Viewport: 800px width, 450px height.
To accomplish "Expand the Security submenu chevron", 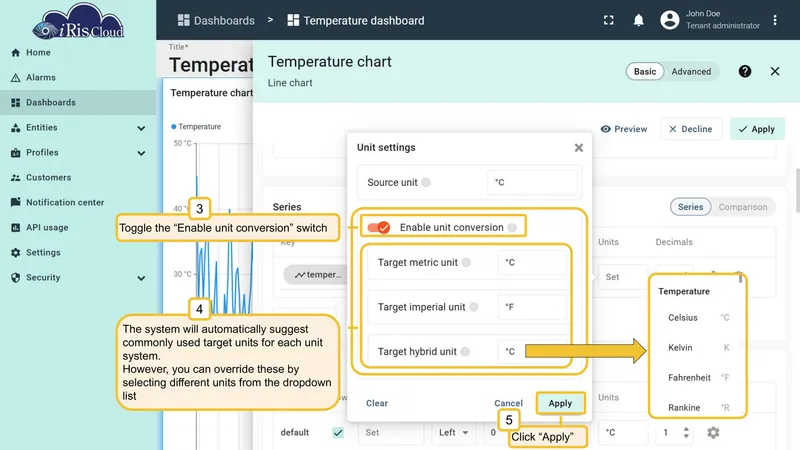I will (141, 278).
